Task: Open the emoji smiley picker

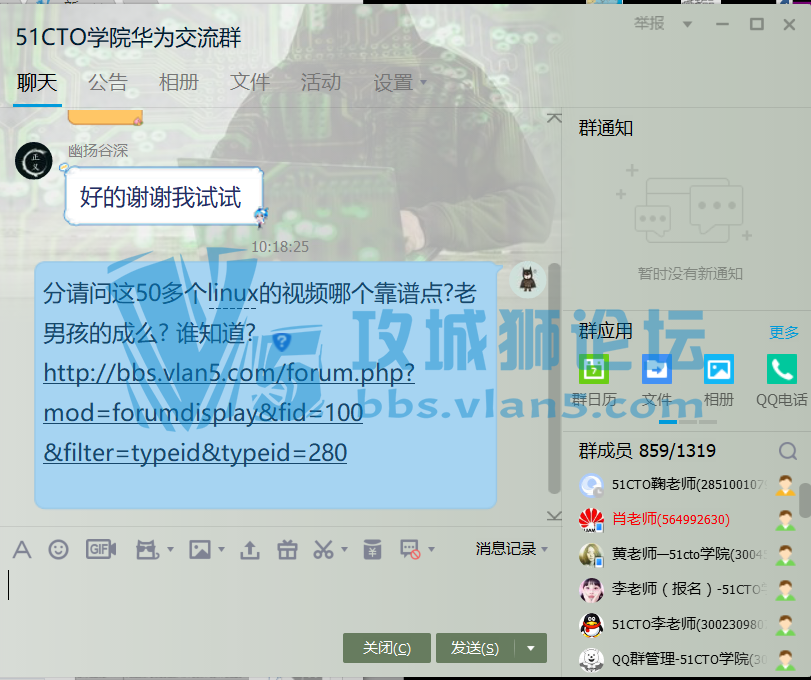Action: (58, 549)
